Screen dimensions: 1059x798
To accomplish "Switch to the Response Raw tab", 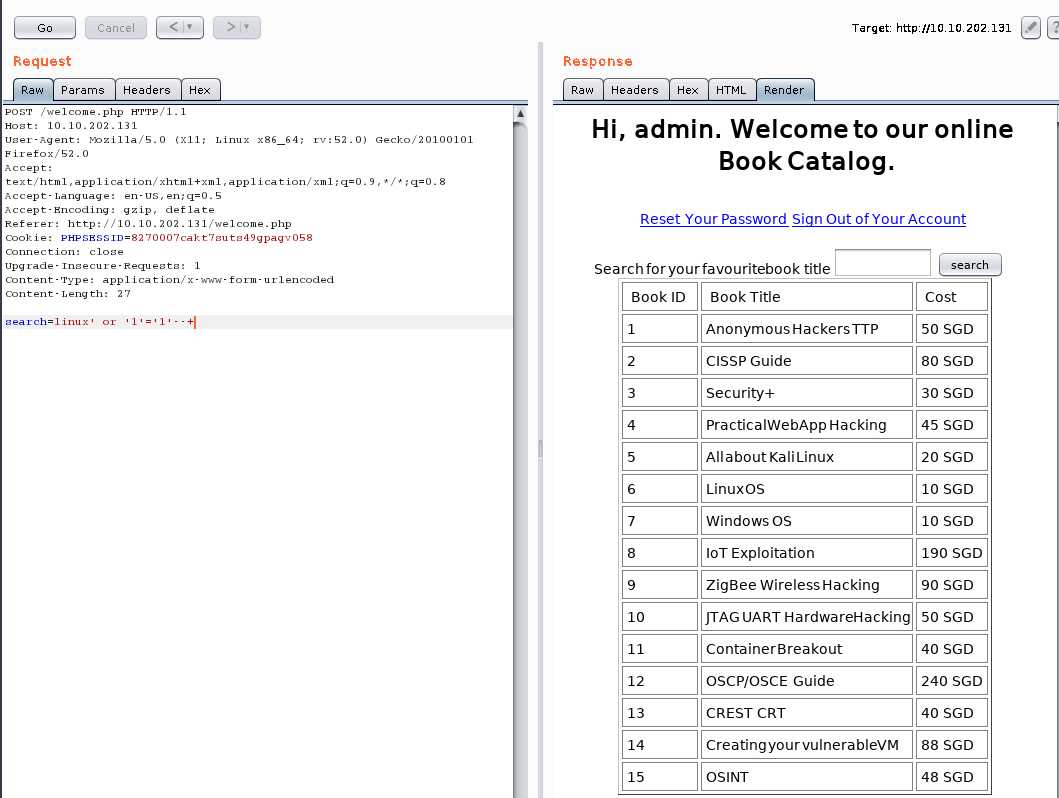I will [582, 90].
